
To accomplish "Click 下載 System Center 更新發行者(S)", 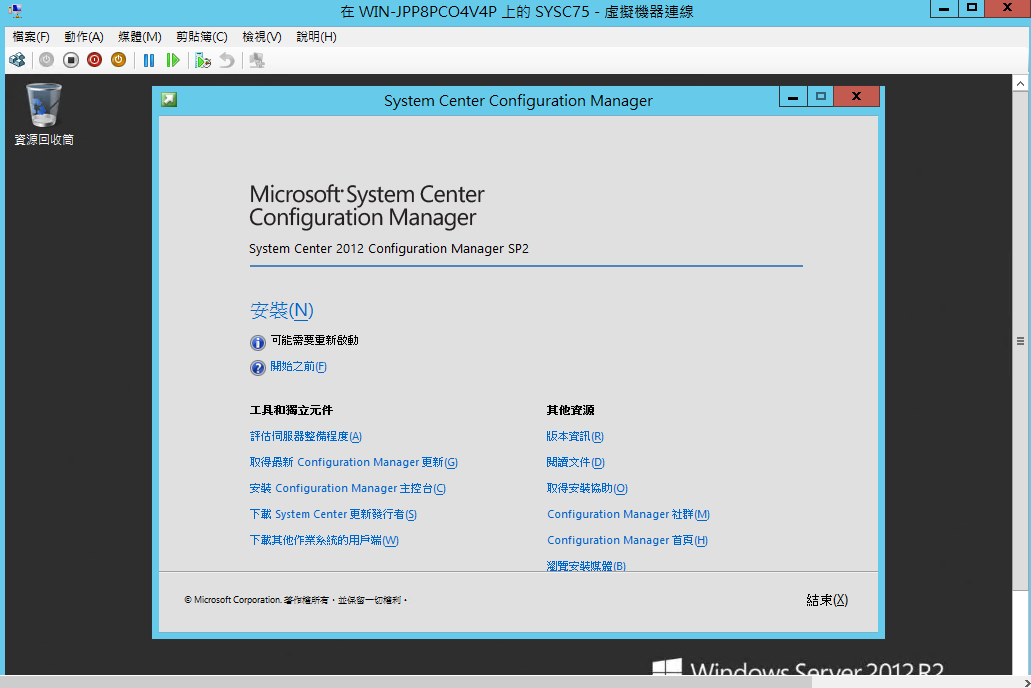I will point(333,514).
